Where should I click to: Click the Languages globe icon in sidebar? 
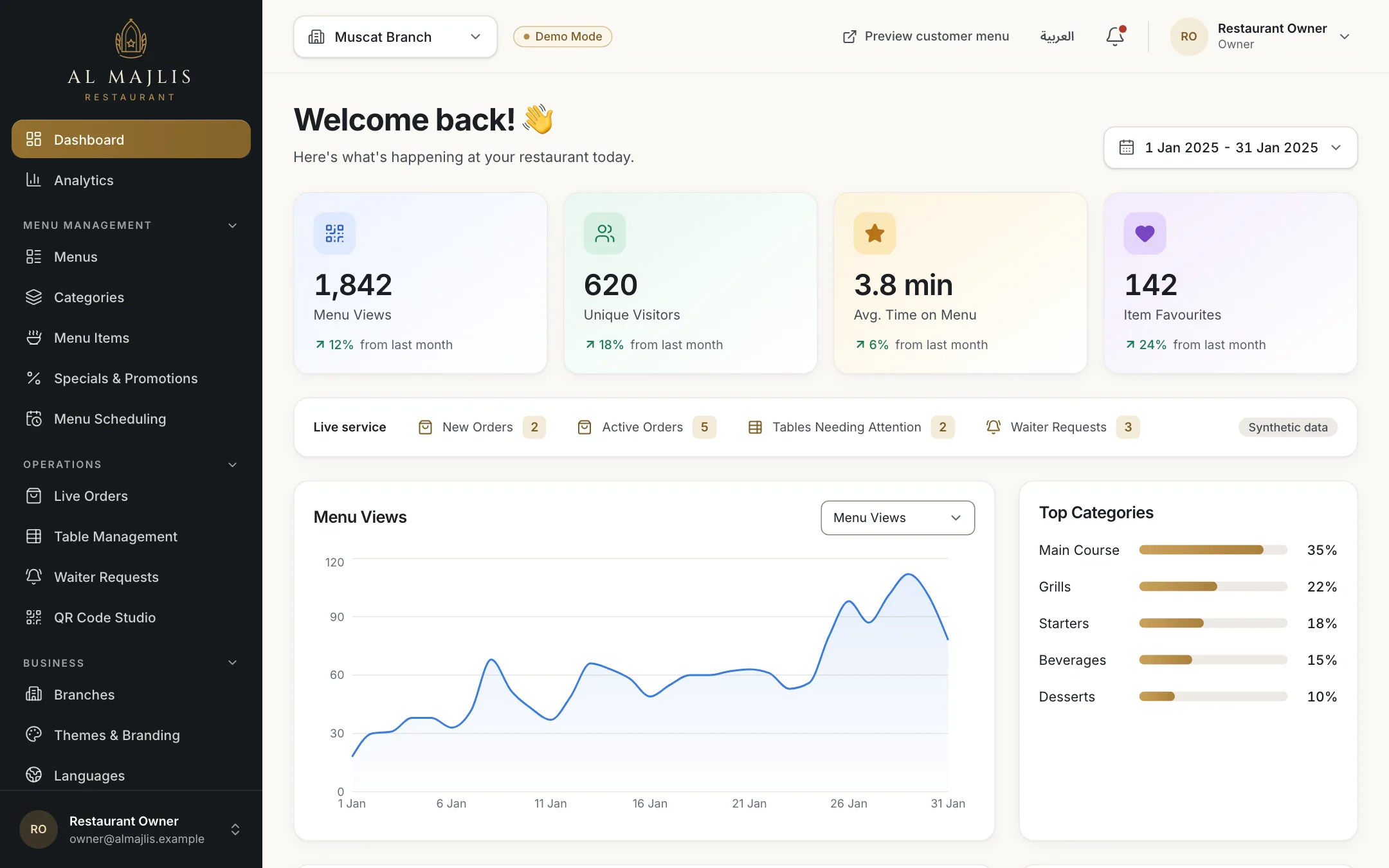(33, 775)
